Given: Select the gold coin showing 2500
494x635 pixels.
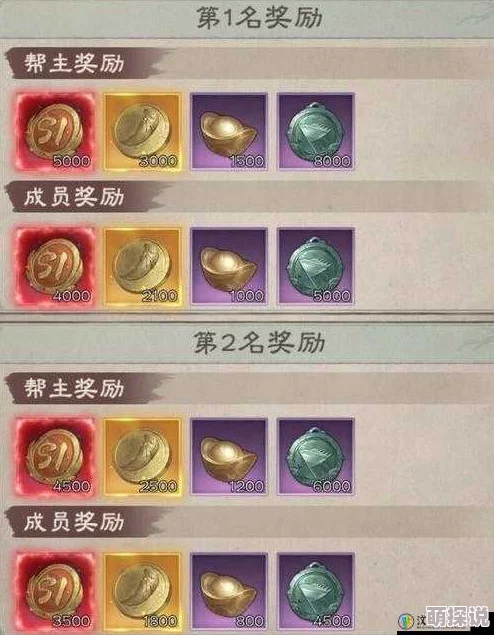Looking at the screenshot, I should click(142, 457).
